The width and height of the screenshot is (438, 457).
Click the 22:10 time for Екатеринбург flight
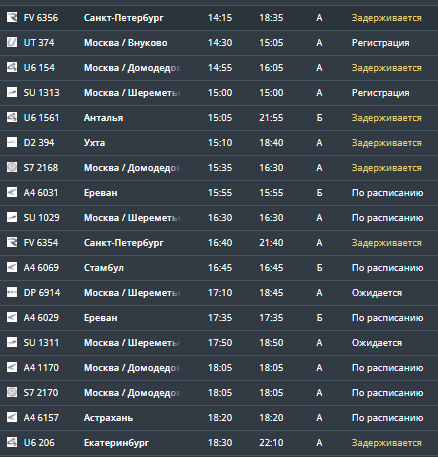point(271,443)
